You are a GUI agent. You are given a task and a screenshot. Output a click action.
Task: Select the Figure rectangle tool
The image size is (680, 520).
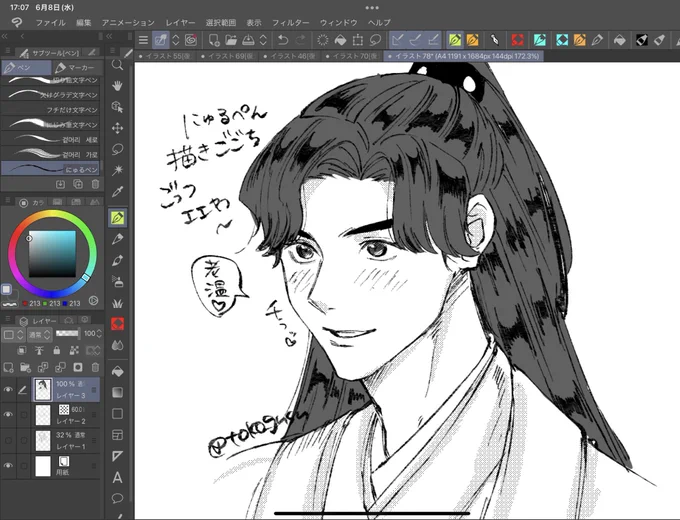point(117,414)
